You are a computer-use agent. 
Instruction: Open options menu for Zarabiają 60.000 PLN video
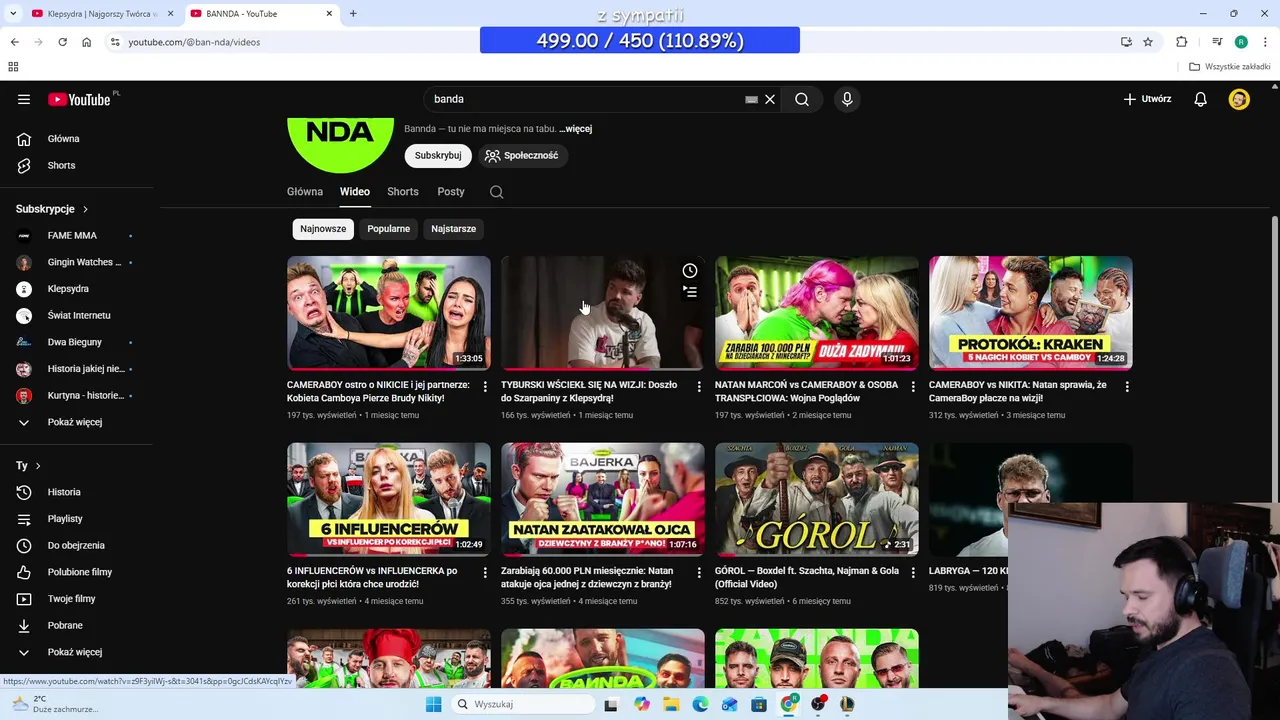point(699,572)
